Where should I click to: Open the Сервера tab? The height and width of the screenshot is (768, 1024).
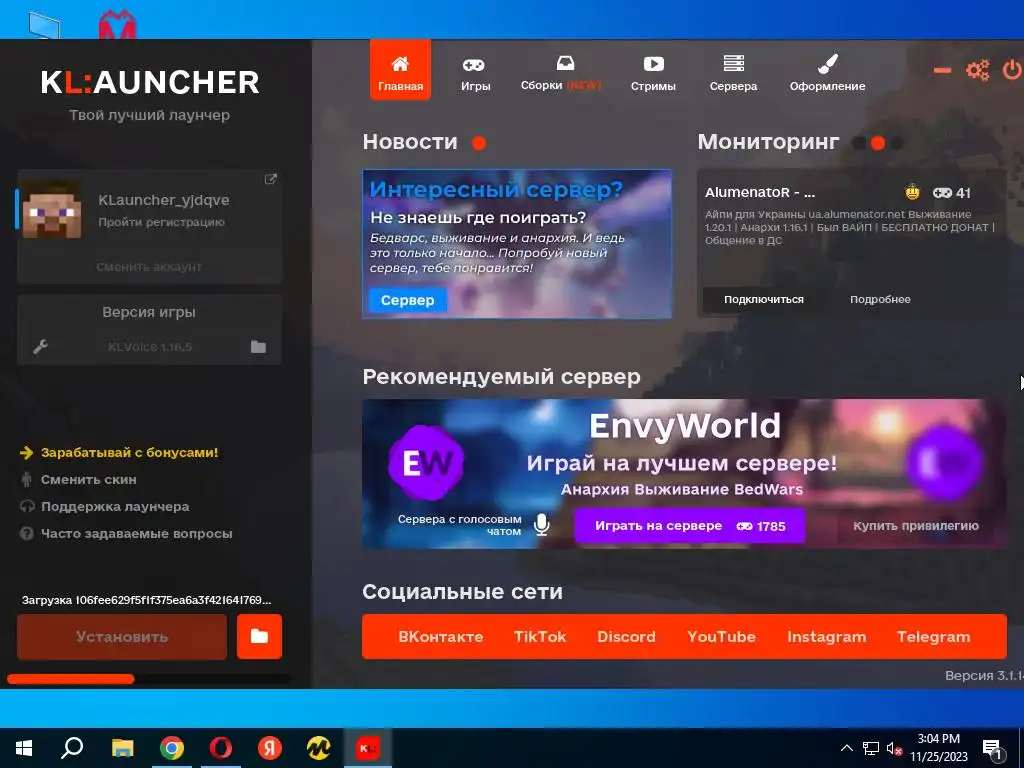[733, 74]
